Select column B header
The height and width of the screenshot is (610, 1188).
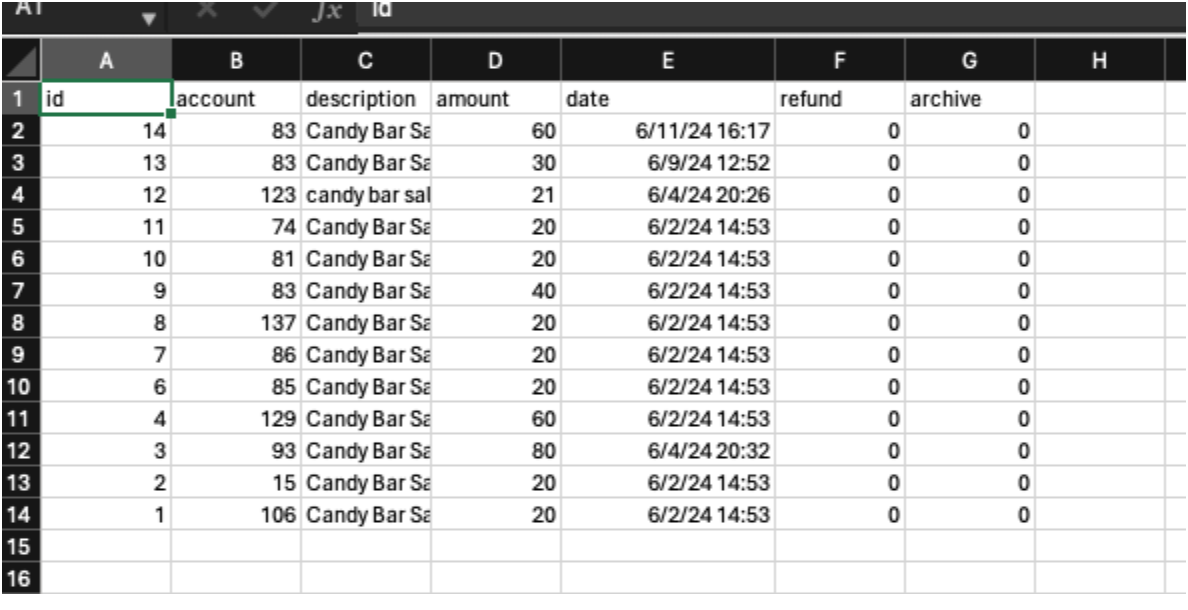coord(236,61)
